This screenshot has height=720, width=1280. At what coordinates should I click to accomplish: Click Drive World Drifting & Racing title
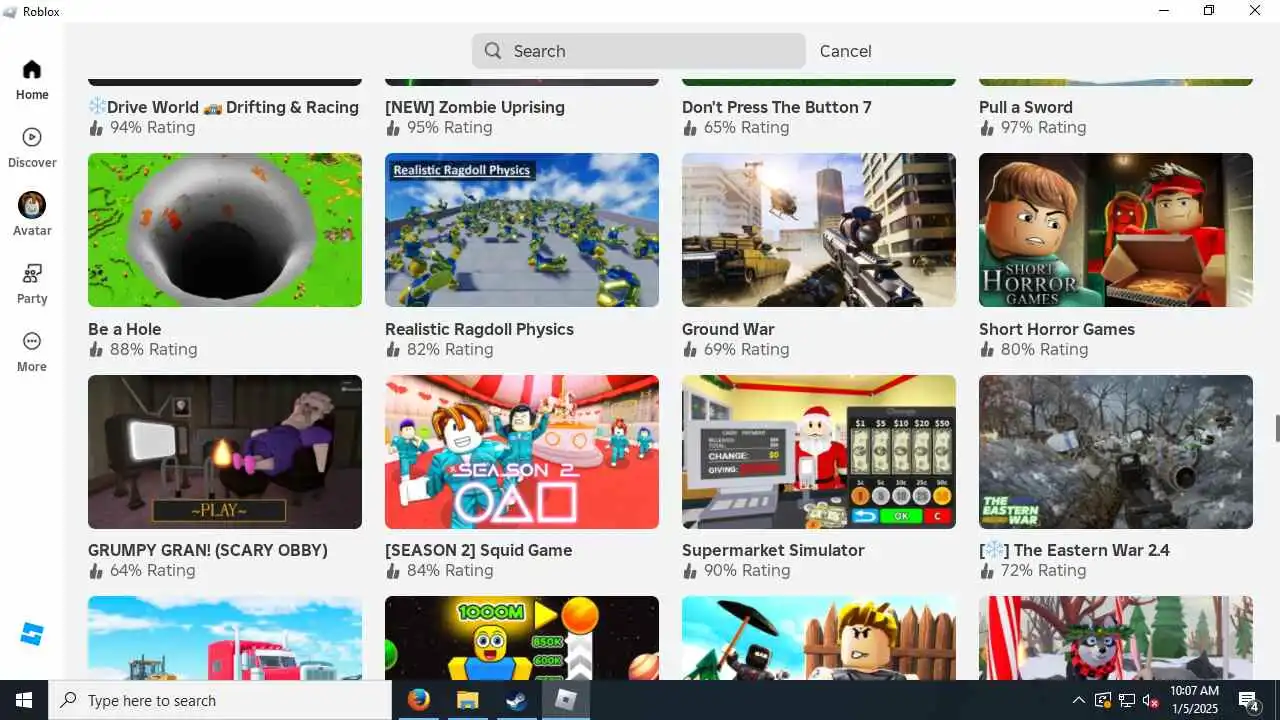[x=223, y=107]
